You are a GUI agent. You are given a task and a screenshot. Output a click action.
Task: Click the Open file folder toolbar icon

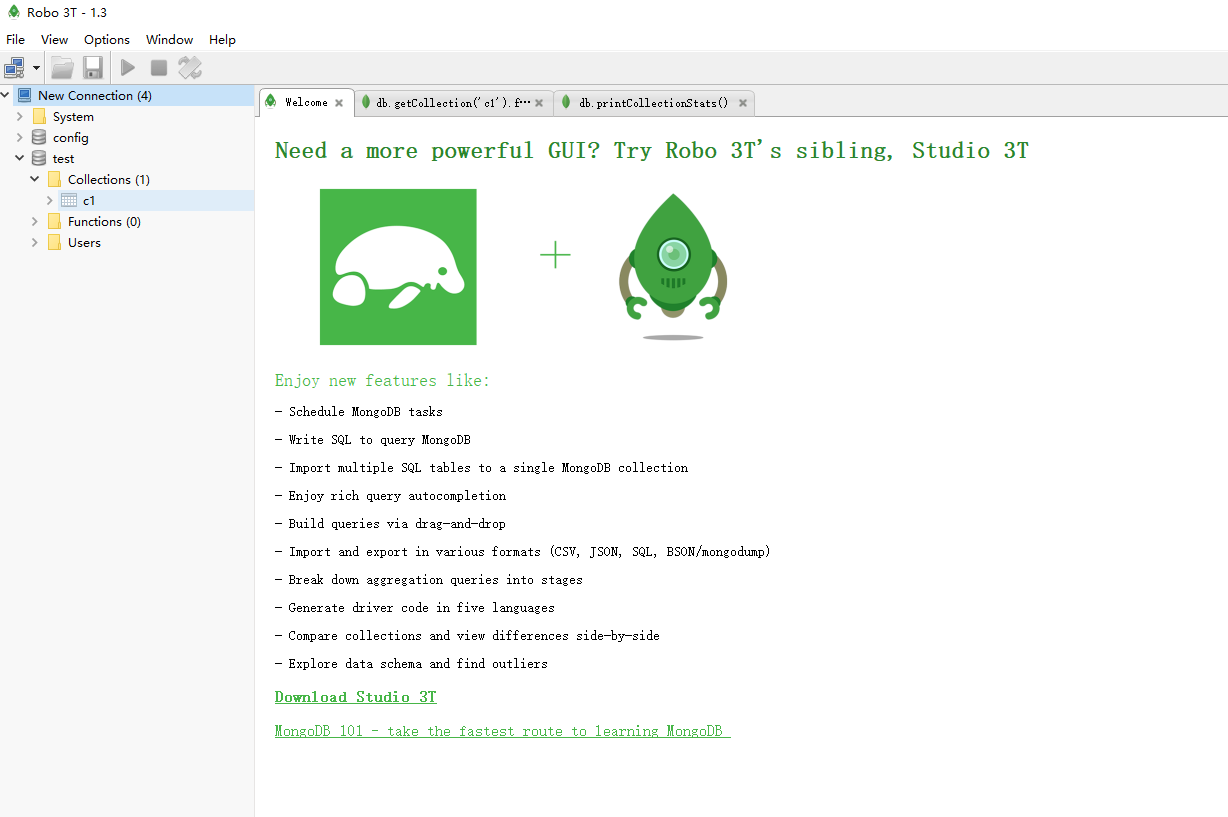click(x=63, y=68)
